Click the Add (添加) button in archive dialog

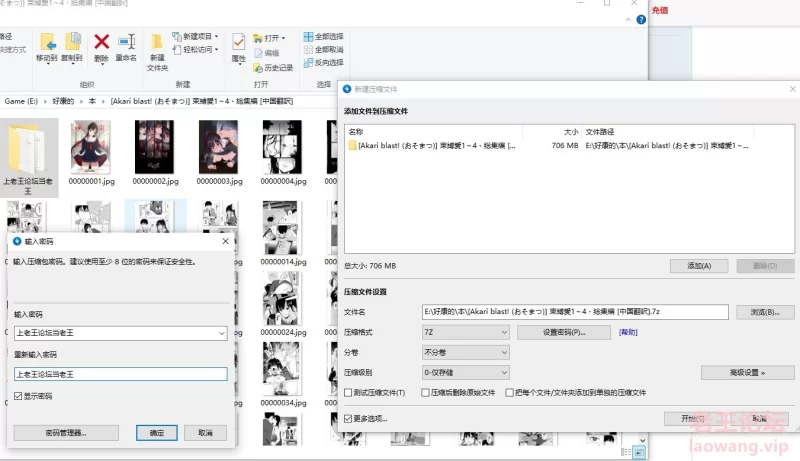click(699, 266)
